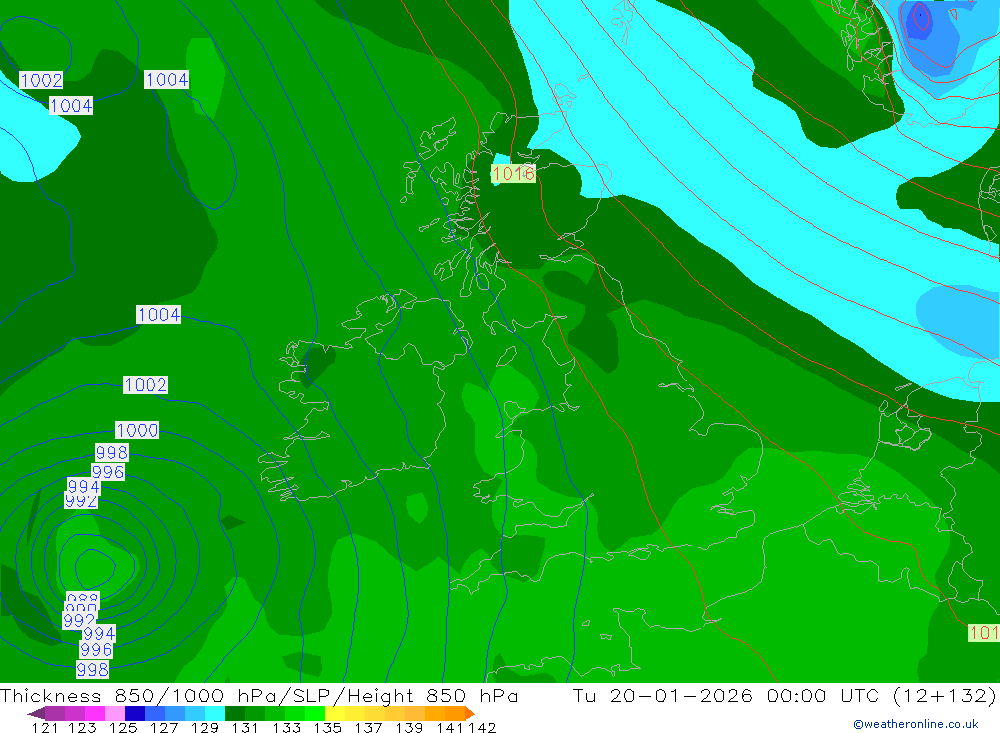1000x733 pixels.
Task: Click legend value 123
Action: pos(82,727)
